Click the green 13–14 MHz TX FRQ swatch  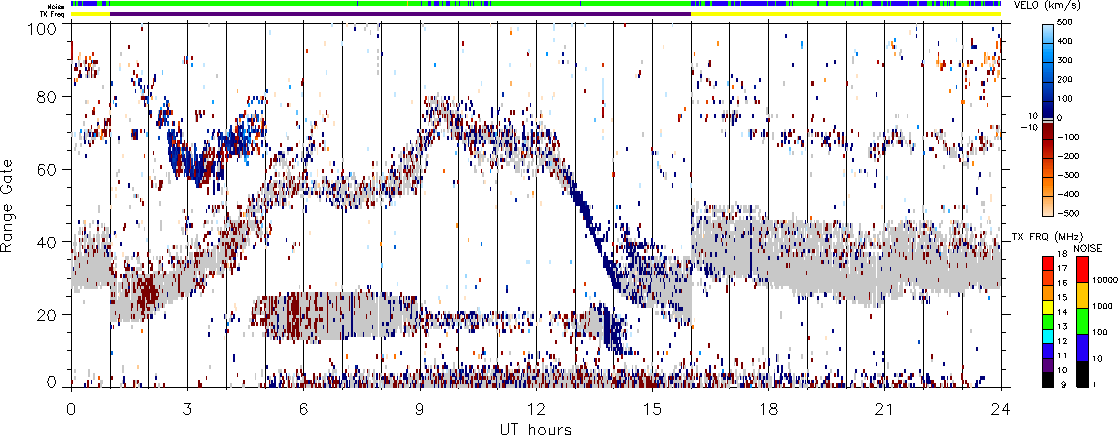pyautogui.click(x=1048, y=322)
